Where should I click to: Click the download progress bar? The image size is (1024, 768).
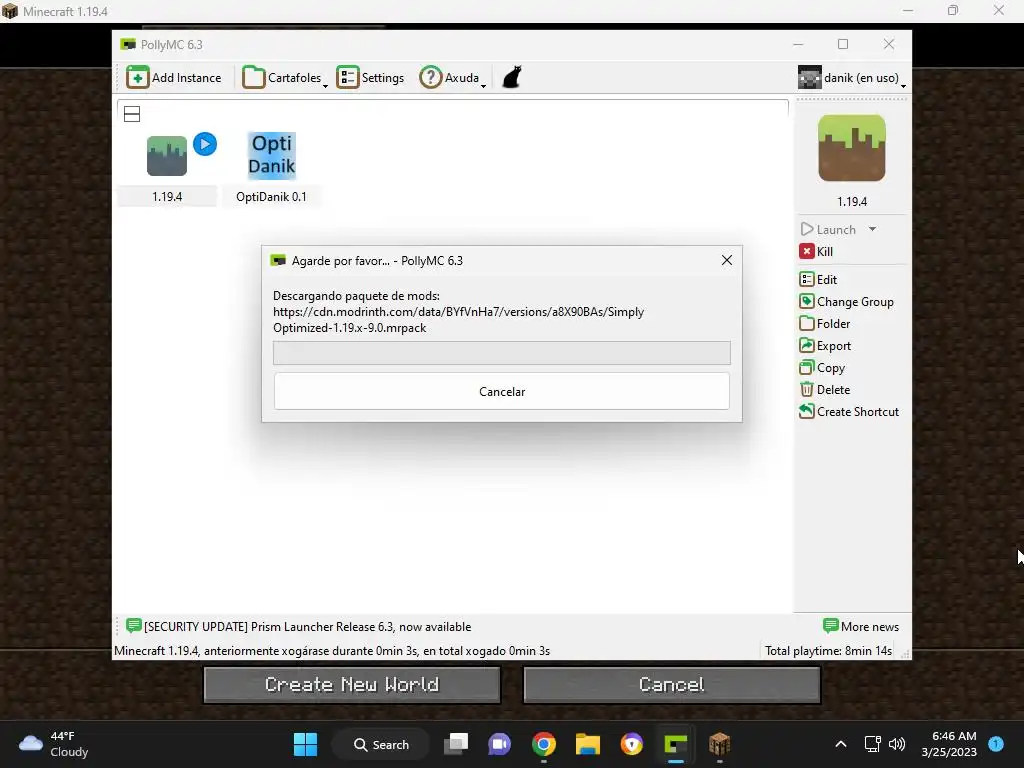coord(502,353)
